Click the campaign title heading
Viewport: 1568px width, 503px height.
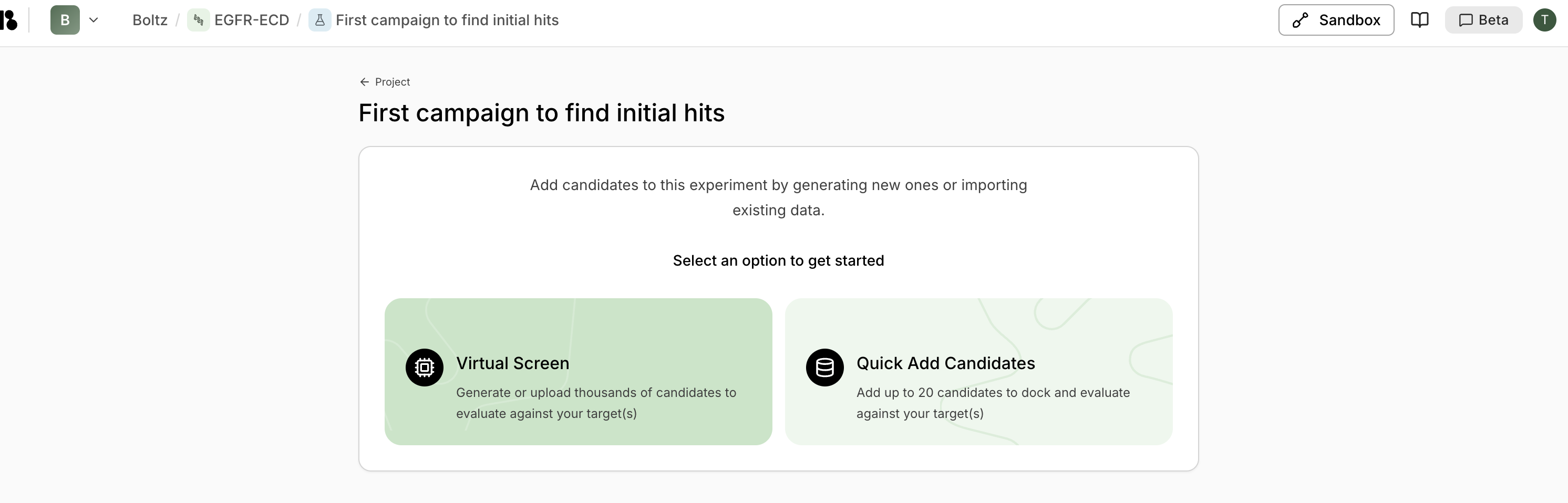point(541,113)
